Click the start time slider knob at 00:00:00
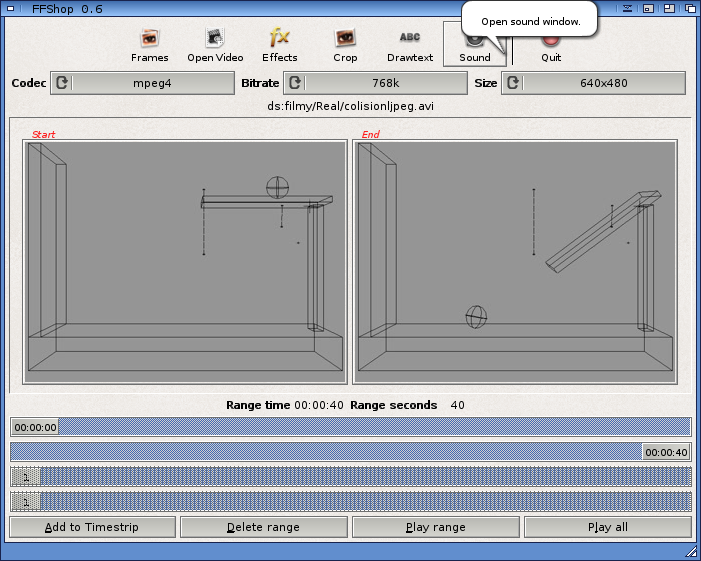The width and height of the screenshot is (701, 561). tap(35, 427)
